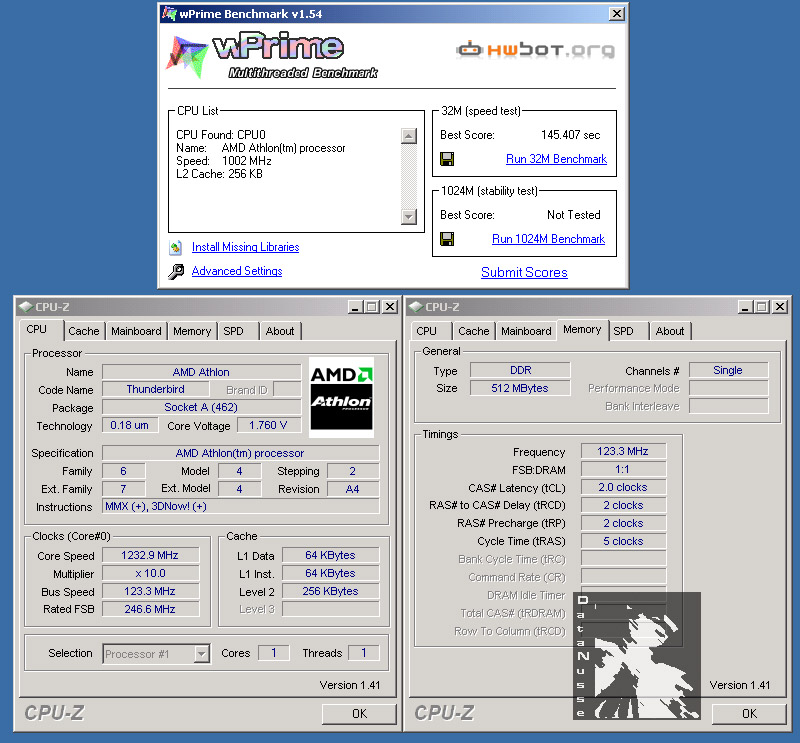Open About tab in right CPU-Z window
Screen dimensions: 800x743
tap(670, 331)
